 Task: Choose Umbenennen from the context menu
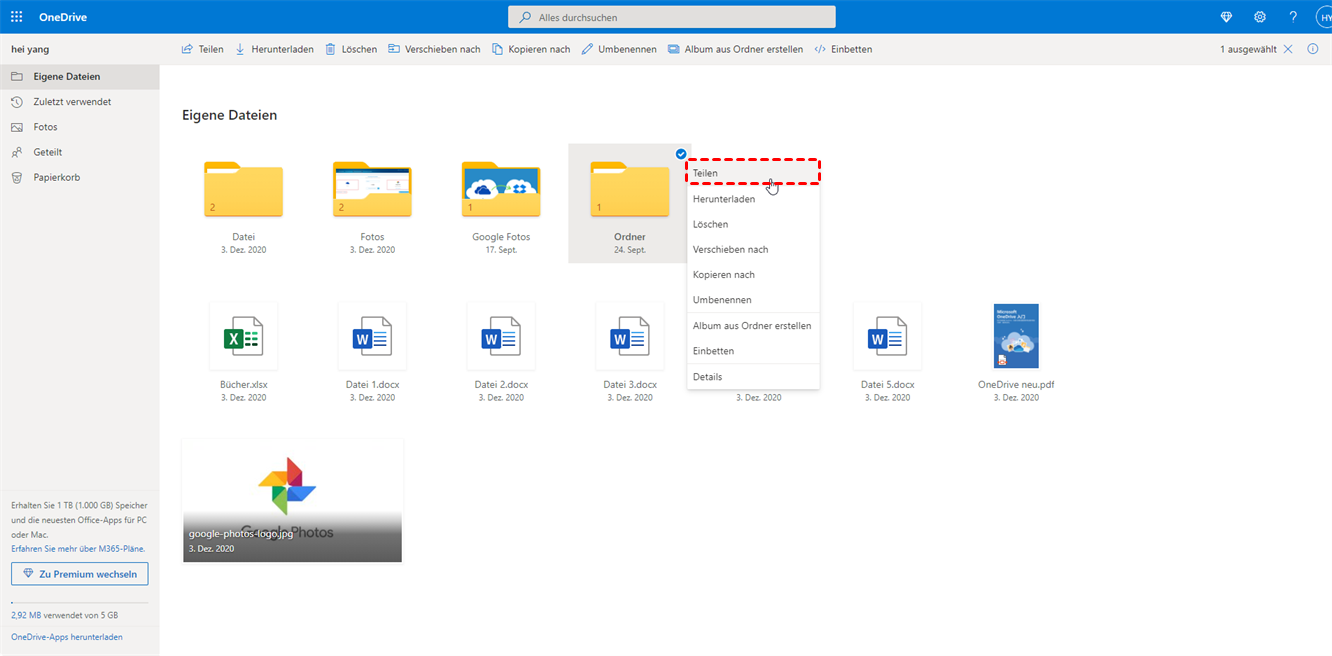tap(722, 300)
